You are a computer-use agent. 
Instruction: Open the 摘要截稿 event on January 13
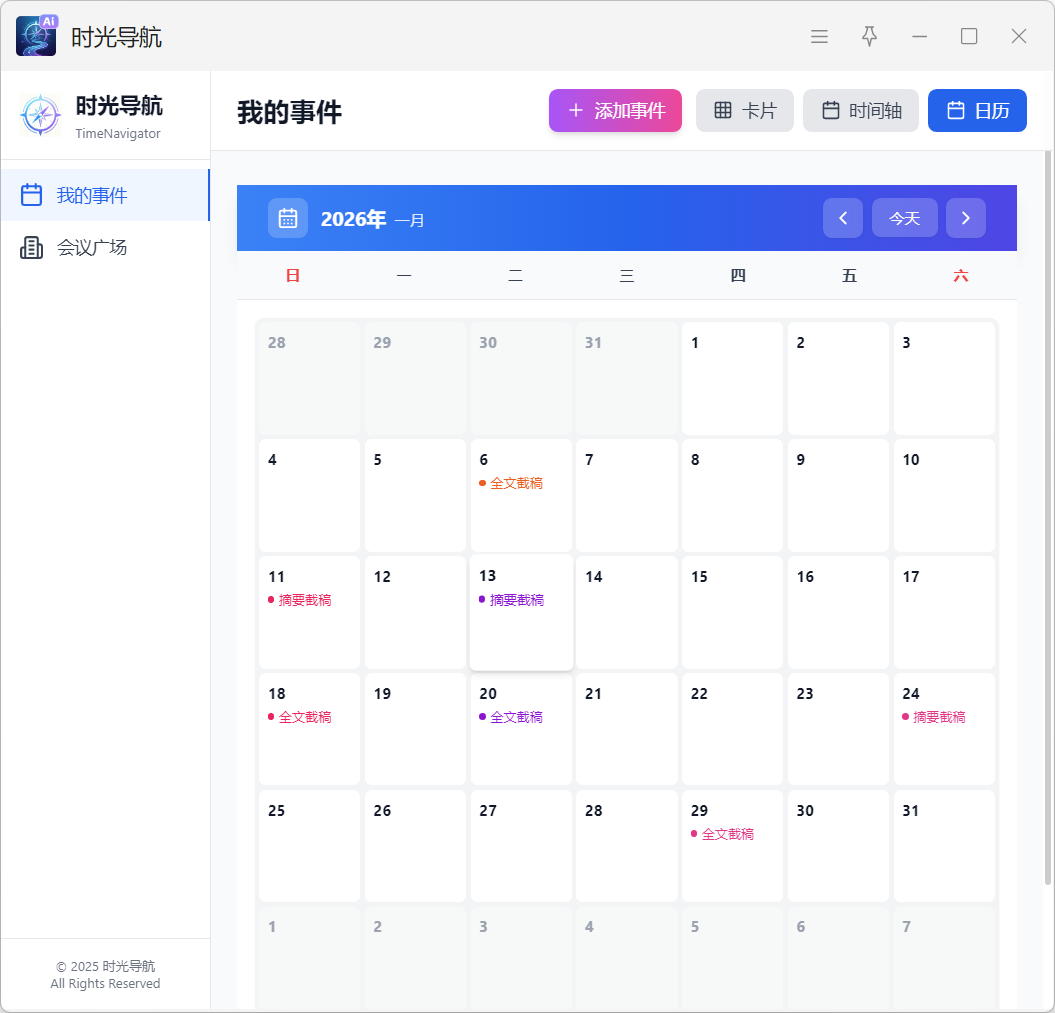click(x=516, y=600)
